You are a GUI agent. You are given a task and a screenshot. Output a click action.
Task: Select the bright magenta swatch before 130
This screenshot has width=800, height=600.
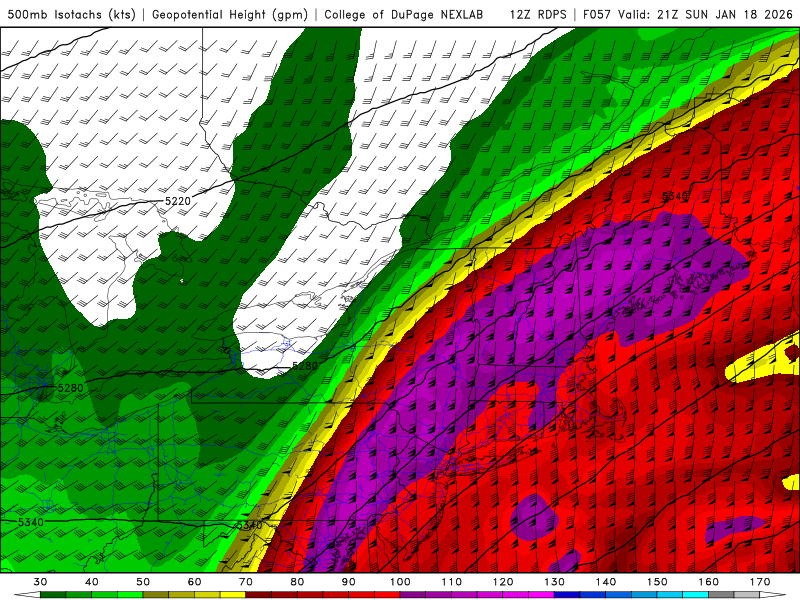[x=541, y=595]
